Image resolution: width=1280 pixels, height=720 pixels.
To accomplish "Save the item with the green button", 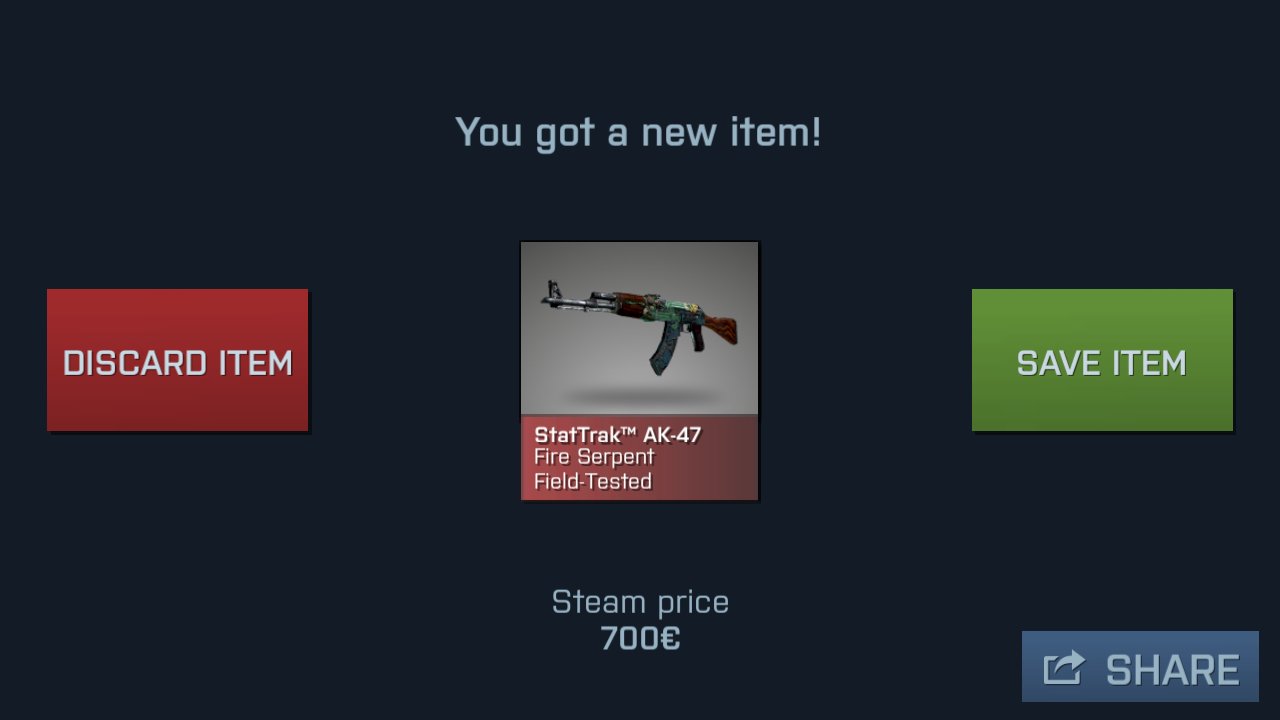I will point(1102,360).
